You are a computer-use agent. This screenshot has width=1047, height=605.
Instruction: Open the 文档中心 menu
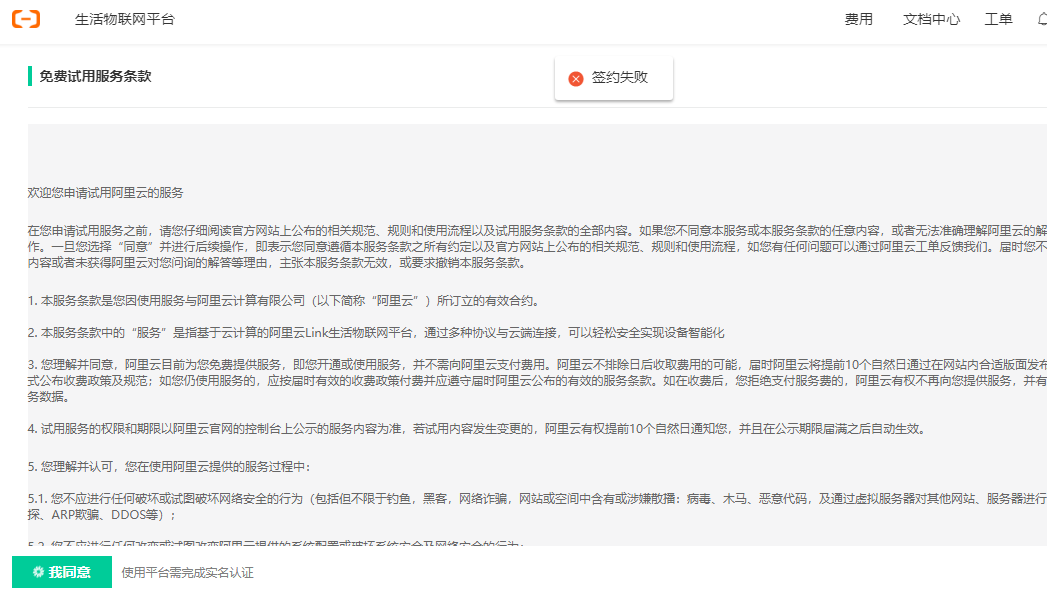point(931,19)
